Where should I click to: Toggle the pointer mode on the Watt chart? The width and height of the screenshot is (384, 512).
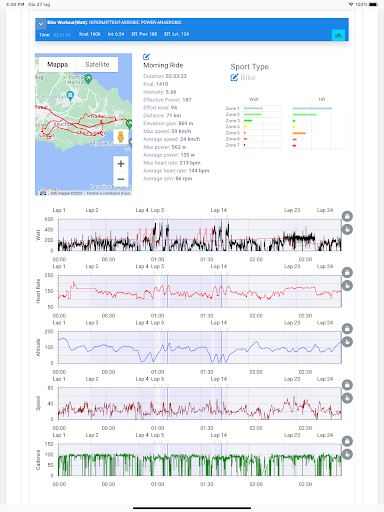[x=347, y=229]
